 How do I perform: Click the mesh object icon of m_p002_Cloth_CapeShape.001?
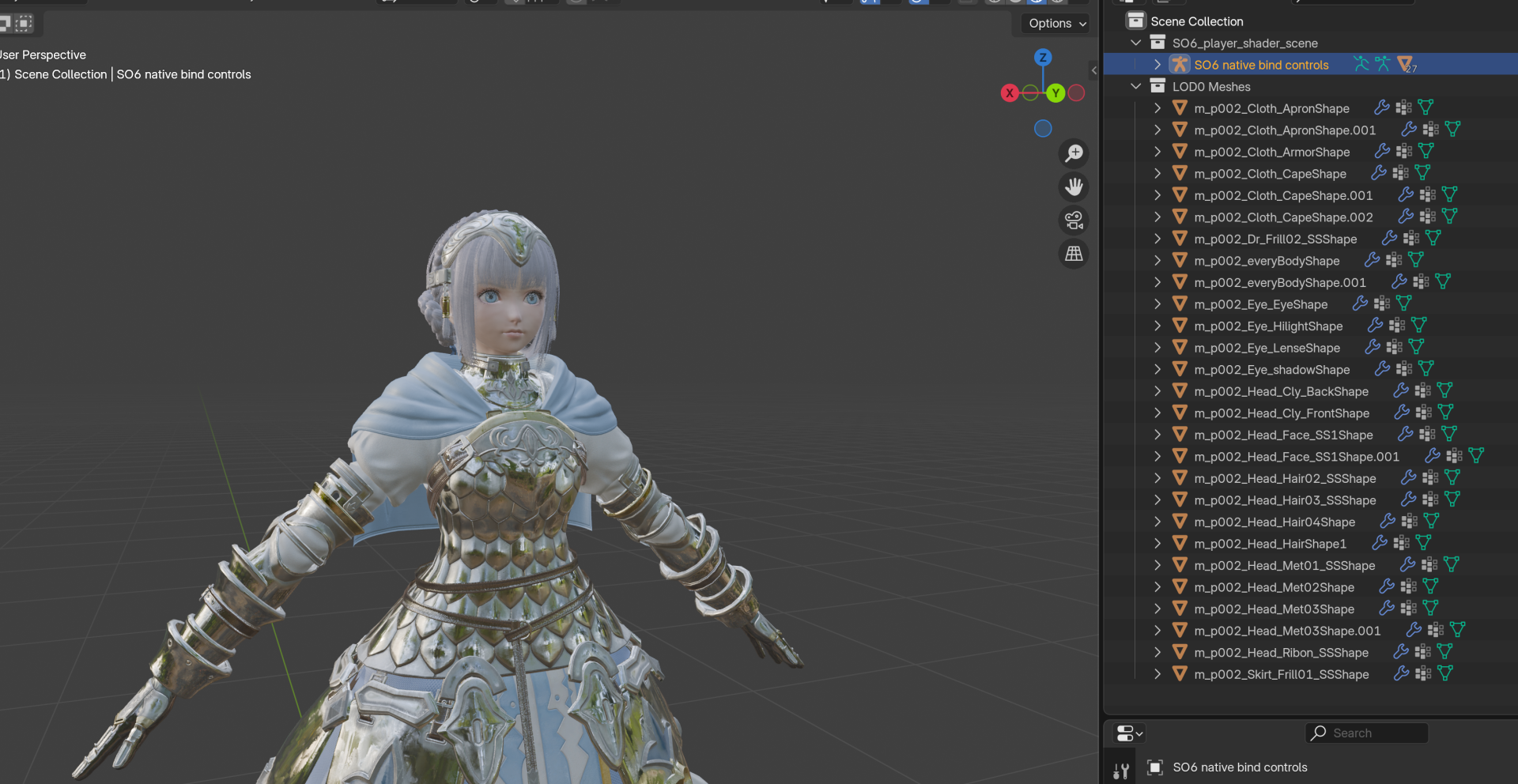pos(1180,194)
